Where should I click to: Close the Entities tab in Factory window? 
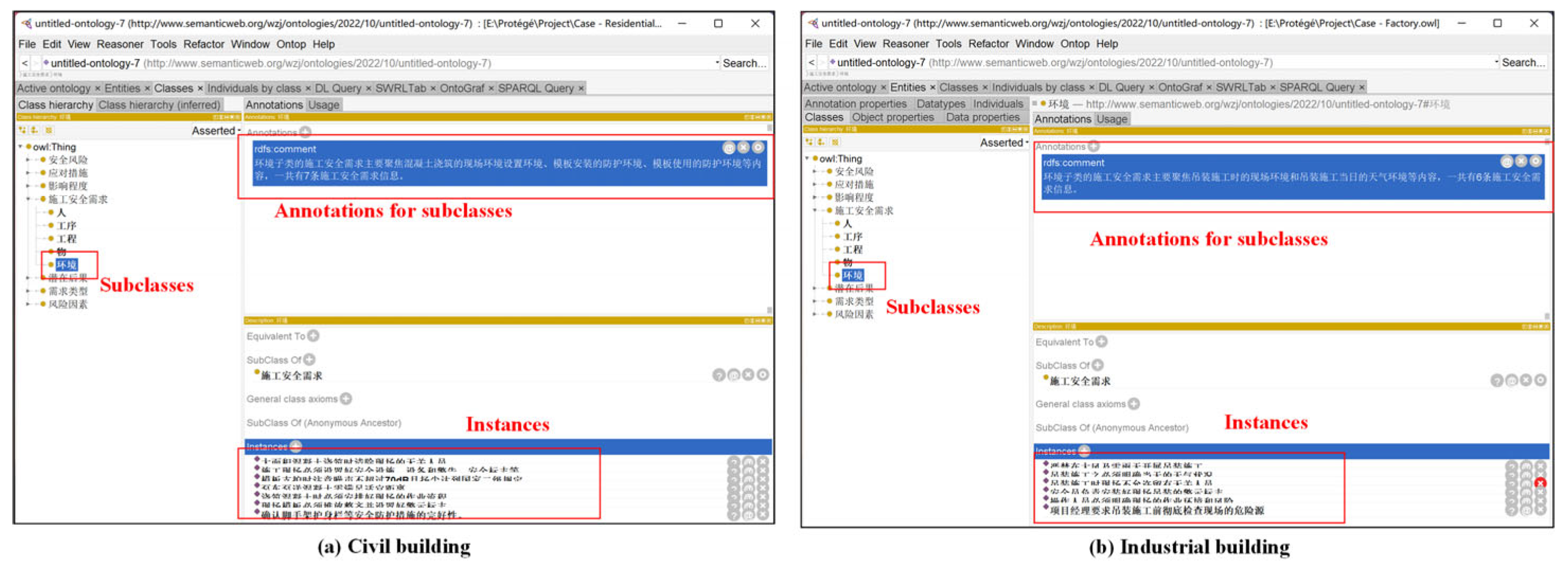click(932, 87)
